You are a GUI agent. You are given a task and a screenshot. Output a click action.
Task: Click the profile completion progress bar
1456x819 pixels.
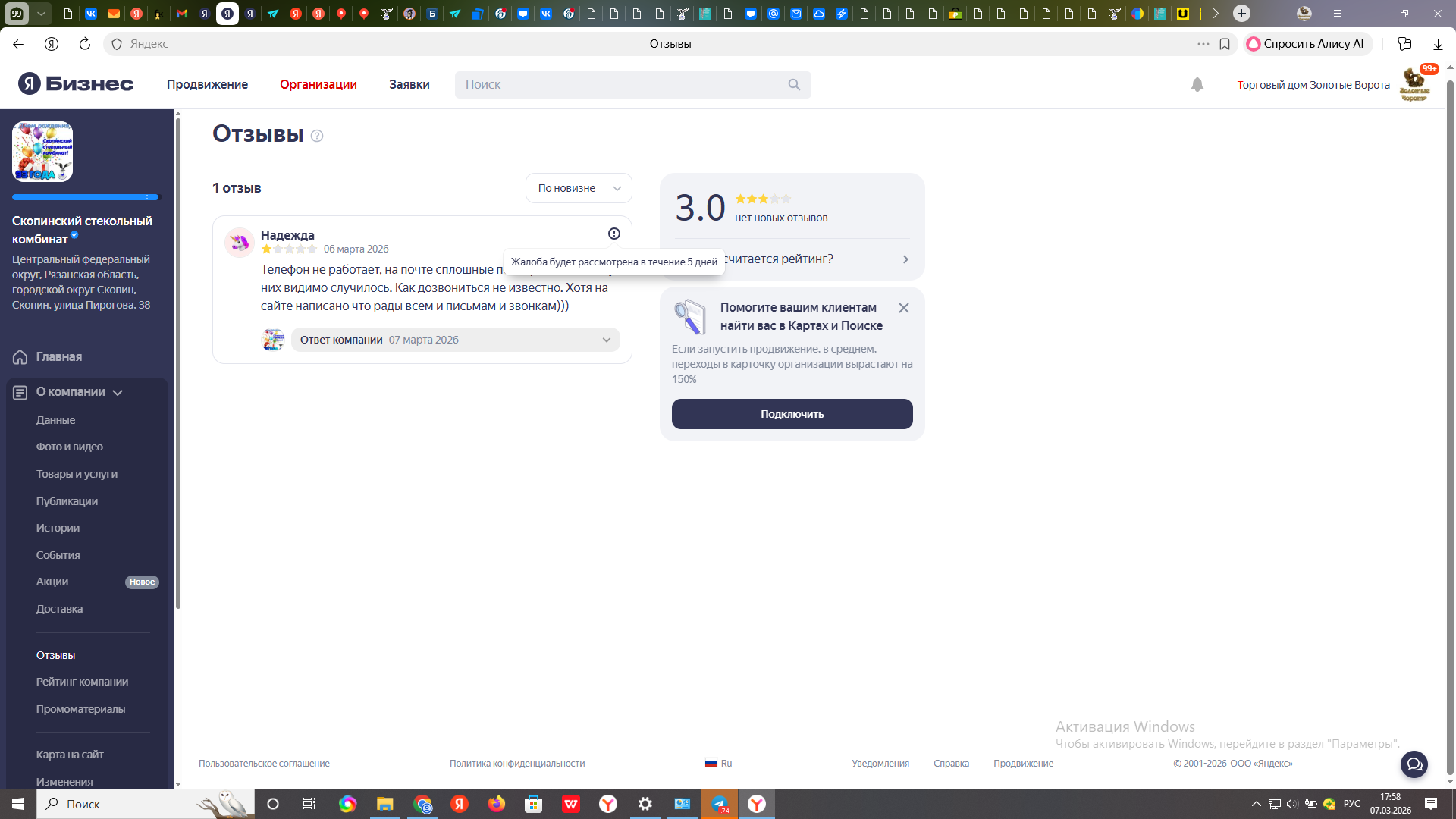coord(86,197)
